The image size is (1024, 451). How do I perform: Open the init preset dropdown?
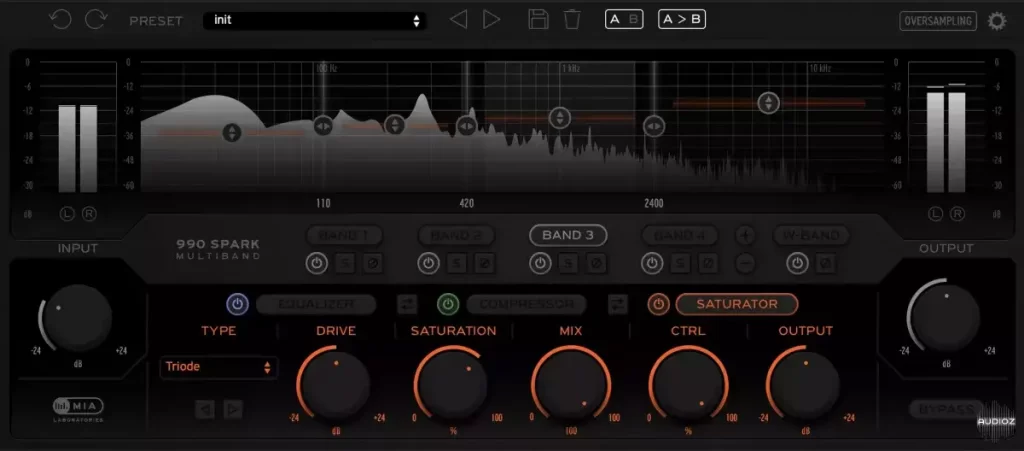pyautogui.click(x=315, y=20)
